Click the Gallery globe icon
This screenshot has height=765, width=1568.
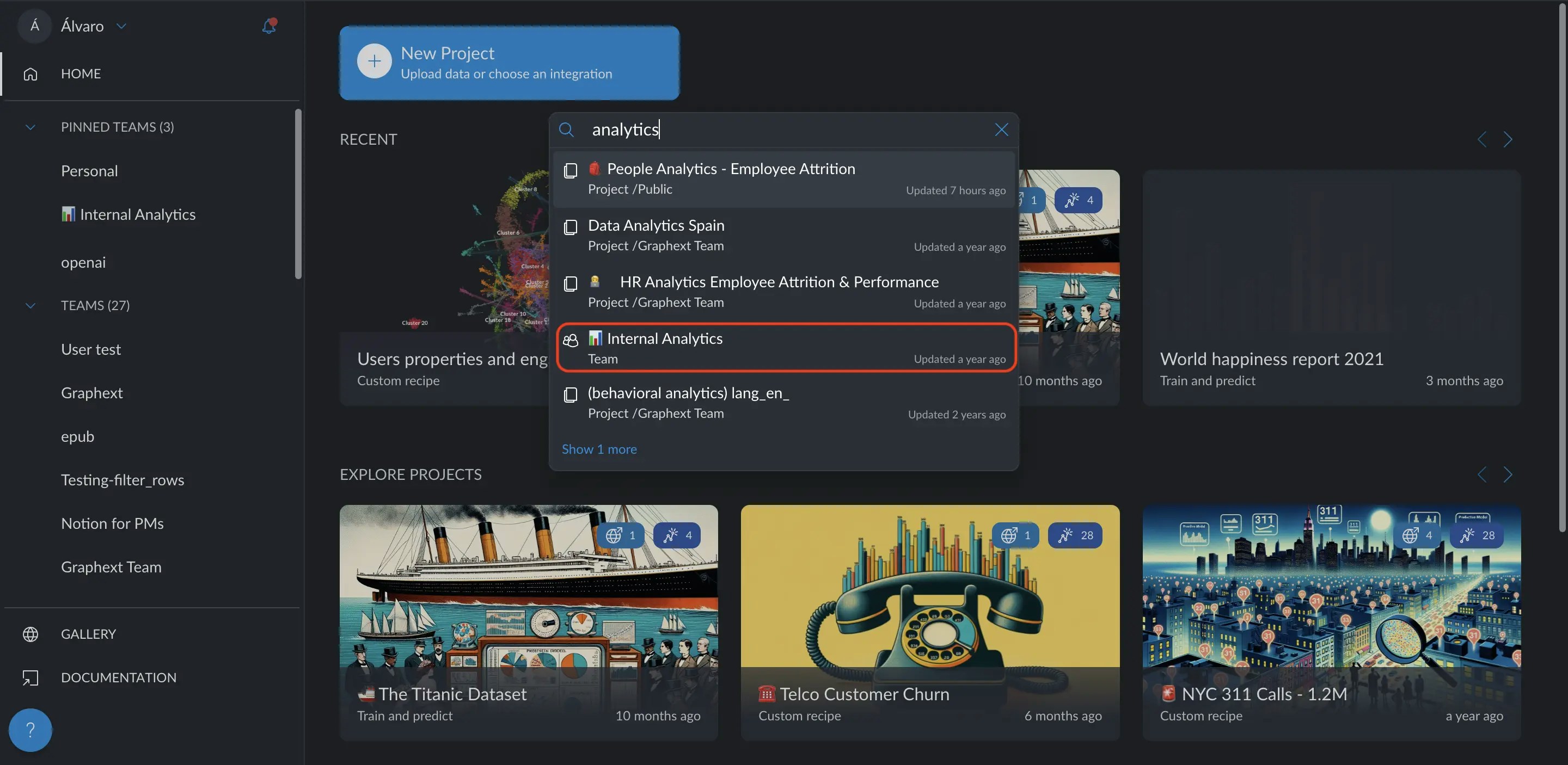(30, 634)
